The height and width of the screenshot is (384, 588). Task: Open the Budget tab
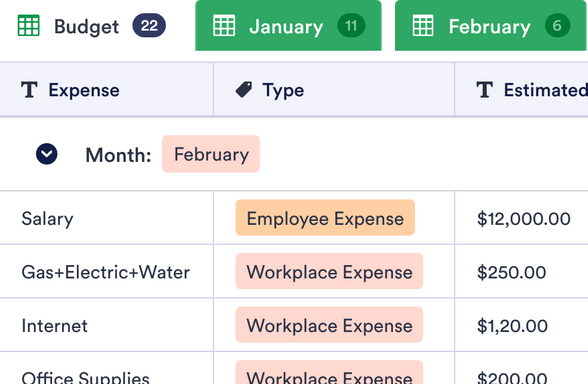click(x=92, y=26)
